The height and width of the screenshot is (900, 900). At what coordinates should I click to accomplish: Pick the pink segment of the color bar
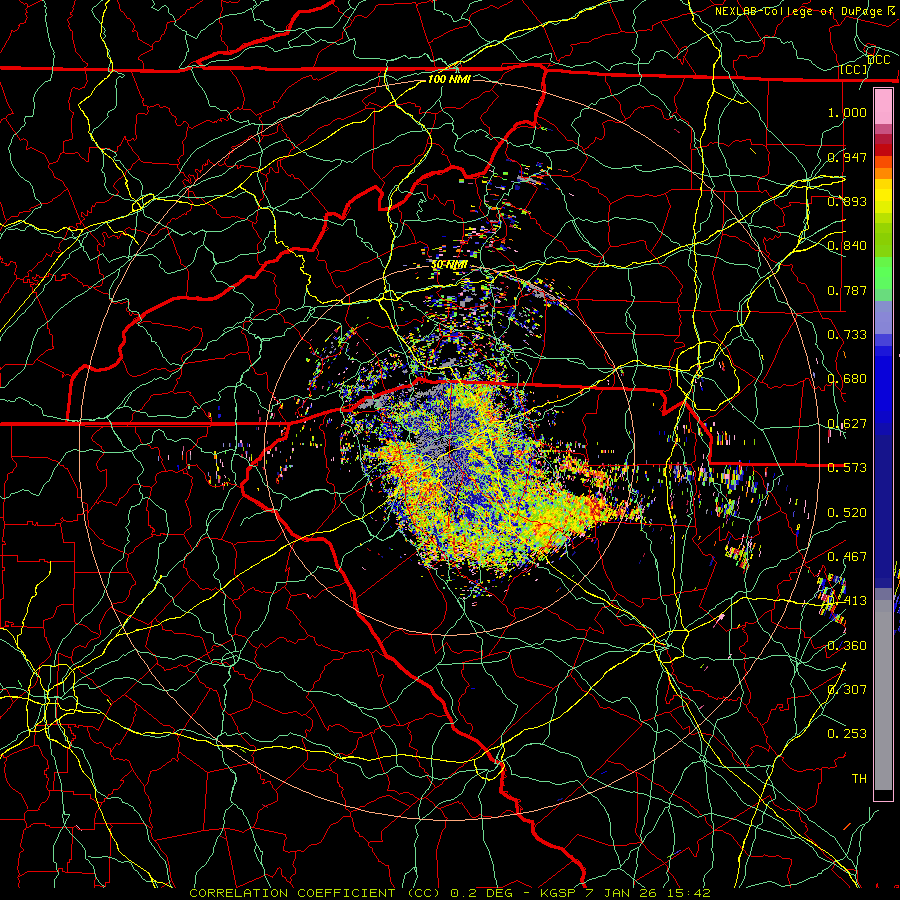pos(883,107)
